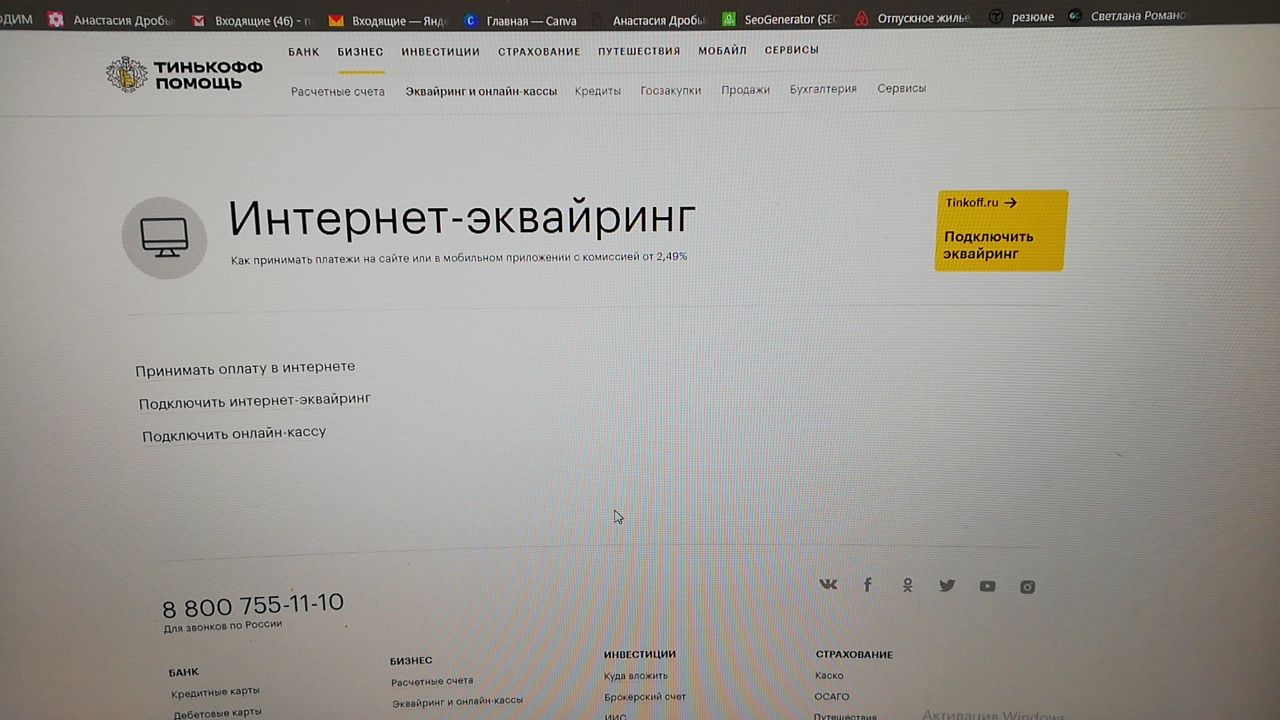Open the Принимать оплату в интернете link
Screen dimensions: 1280x720
point(245,369)
